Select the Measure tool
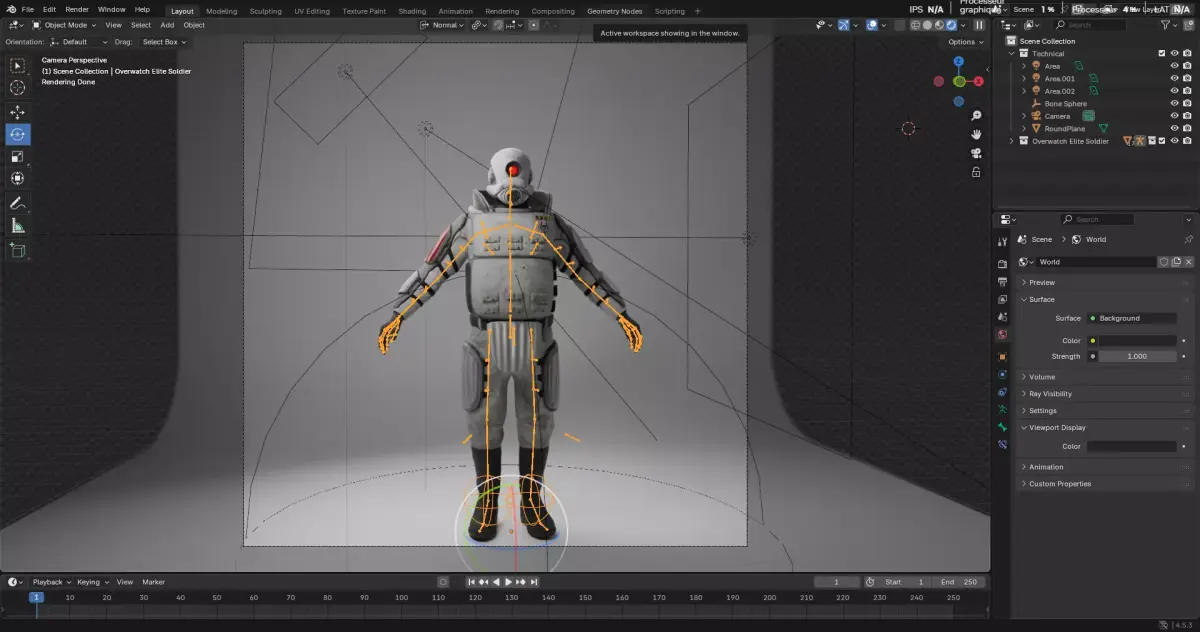 click(18, 226)
